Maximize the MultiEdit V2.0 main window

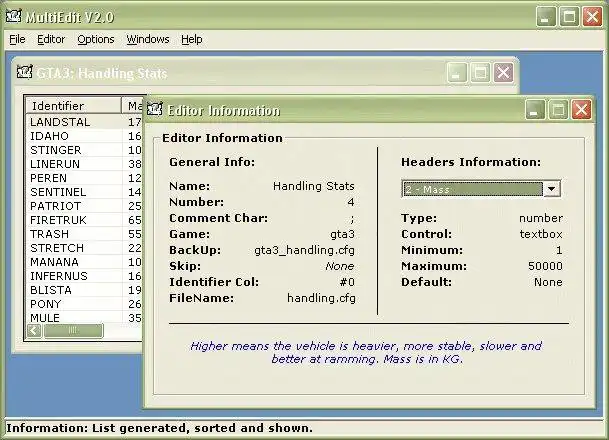tap(569, 17)
